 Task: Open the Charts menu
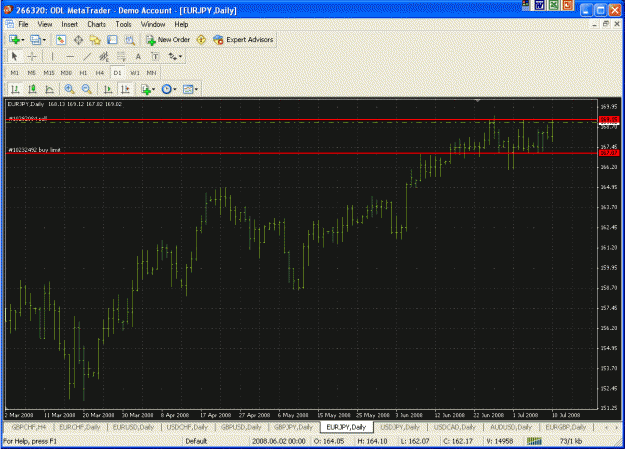(x=96, y=24)
